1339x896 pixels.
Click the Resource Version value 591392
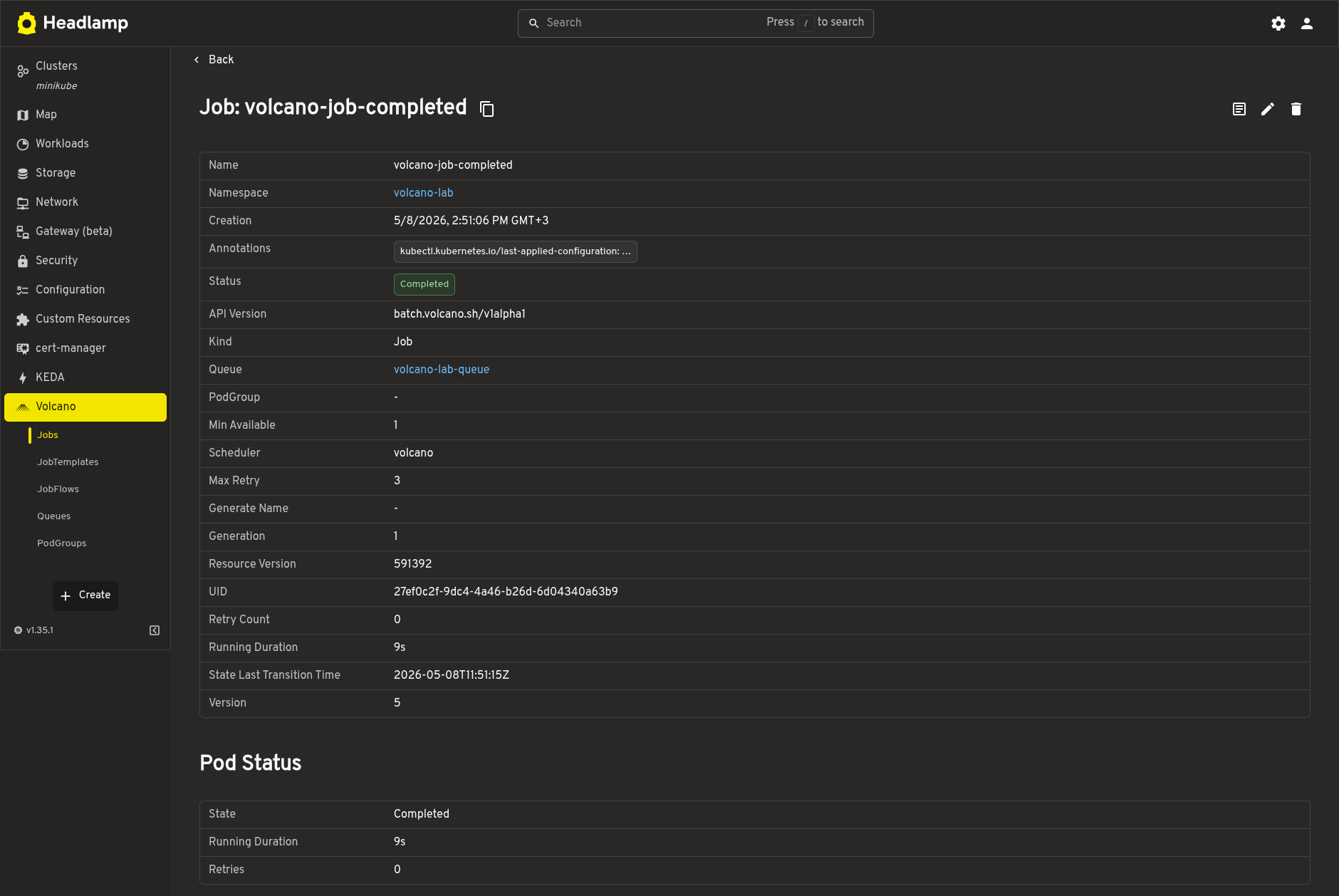click(x=412, y=564)
